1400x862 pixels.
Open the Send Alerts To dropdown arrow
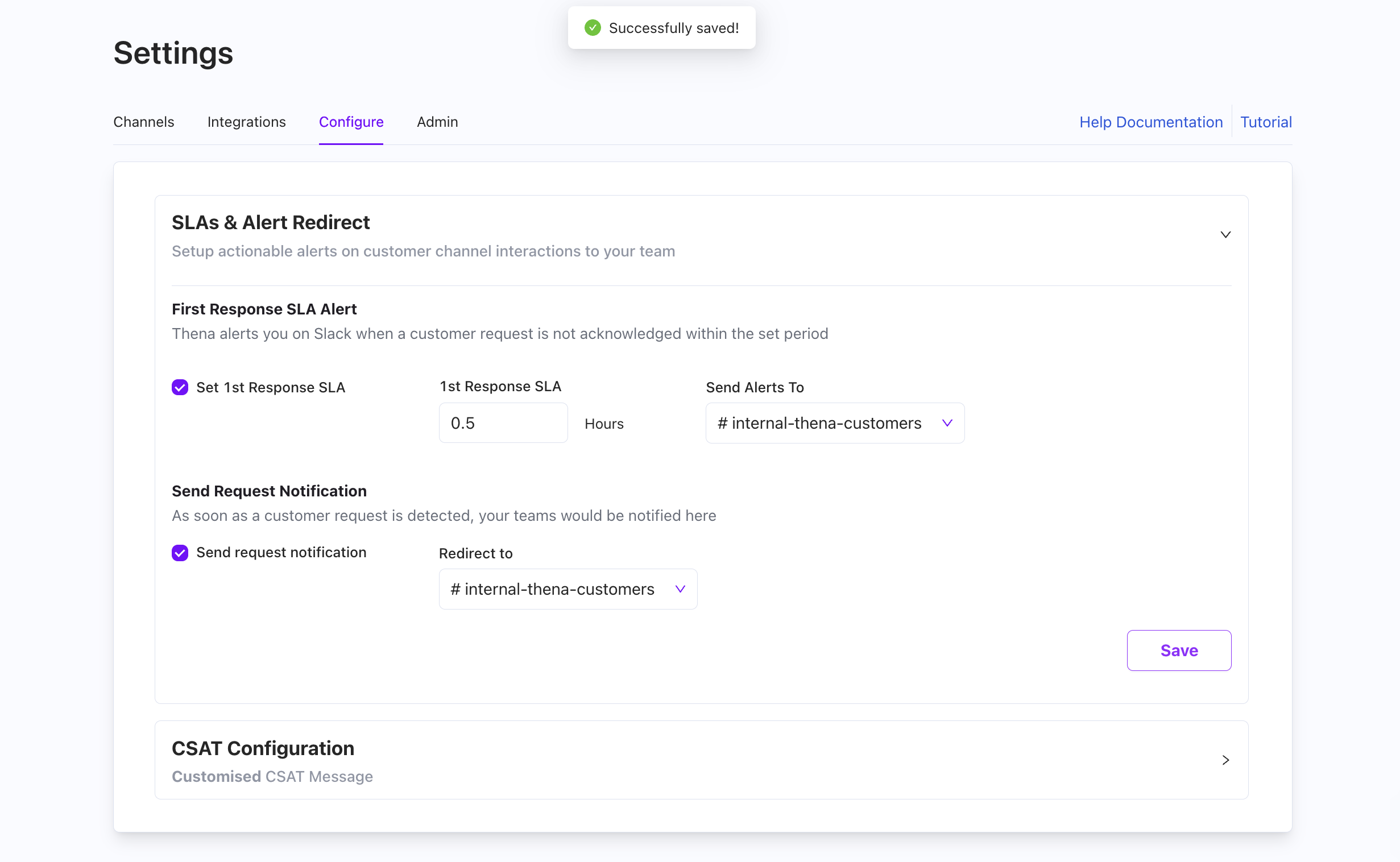pyautogui.click(x=947, y=423)
